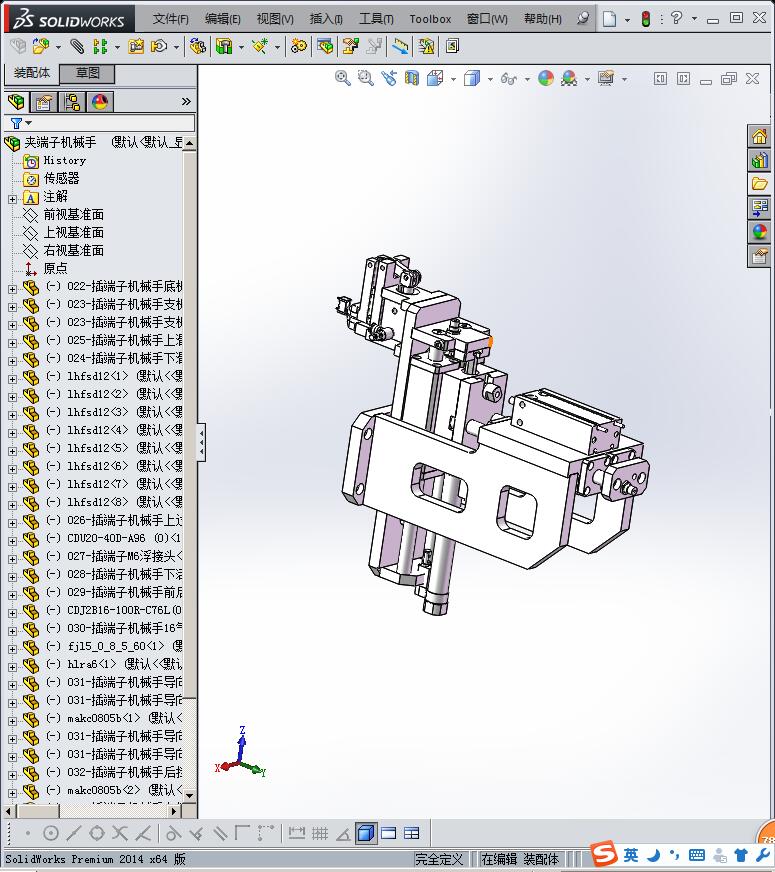Screen dimensions: 775x872
Task: Toggle the four-view viewport layout button
Action: [x=411, y=833]
